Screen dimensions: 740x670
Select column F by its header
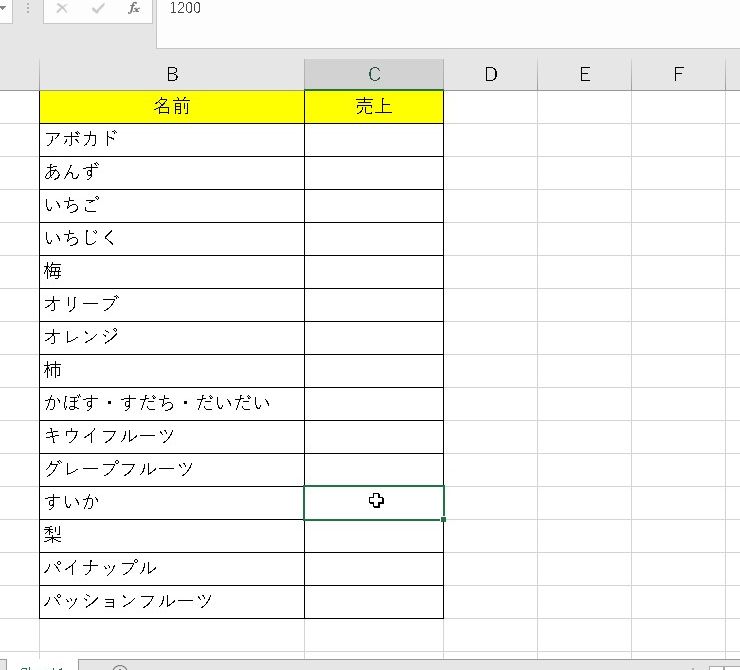678,74
